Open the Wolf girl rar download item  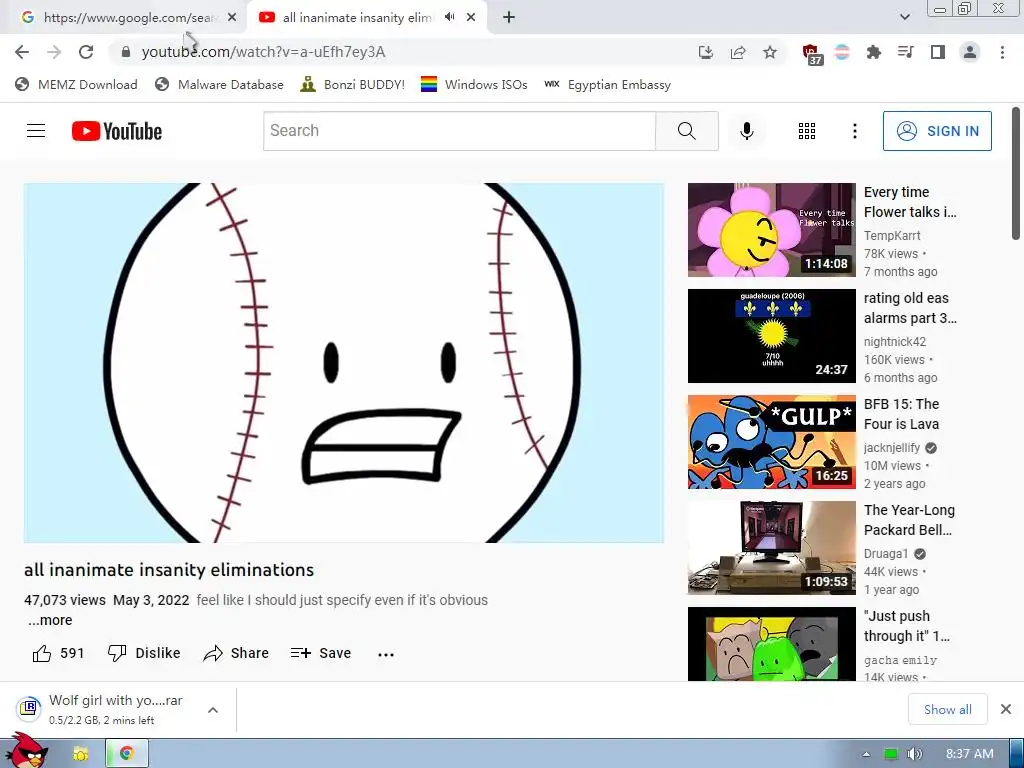(100, 709)
